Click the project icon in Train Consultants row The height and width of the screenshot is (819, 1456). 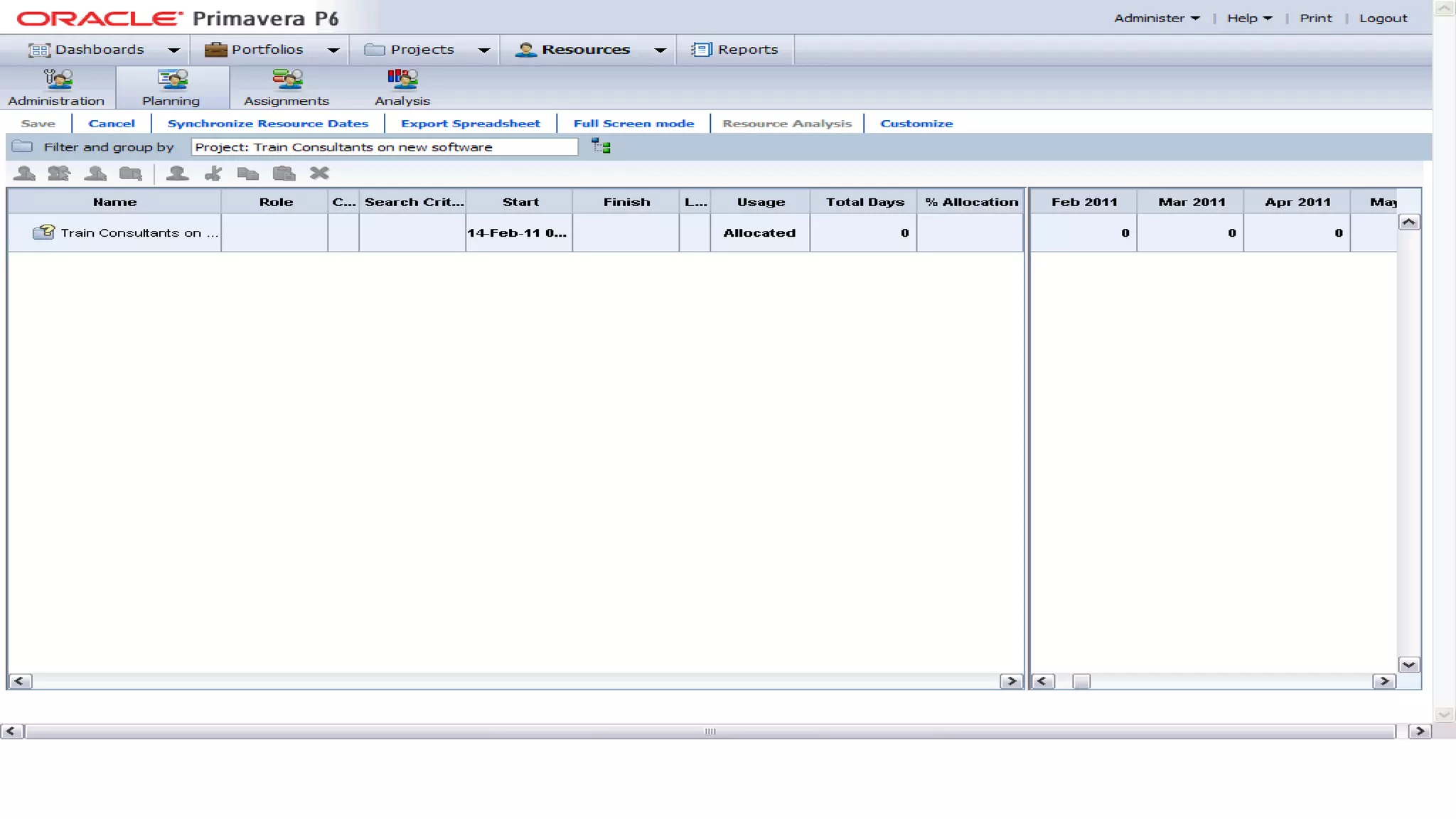(x=43, y=232)
